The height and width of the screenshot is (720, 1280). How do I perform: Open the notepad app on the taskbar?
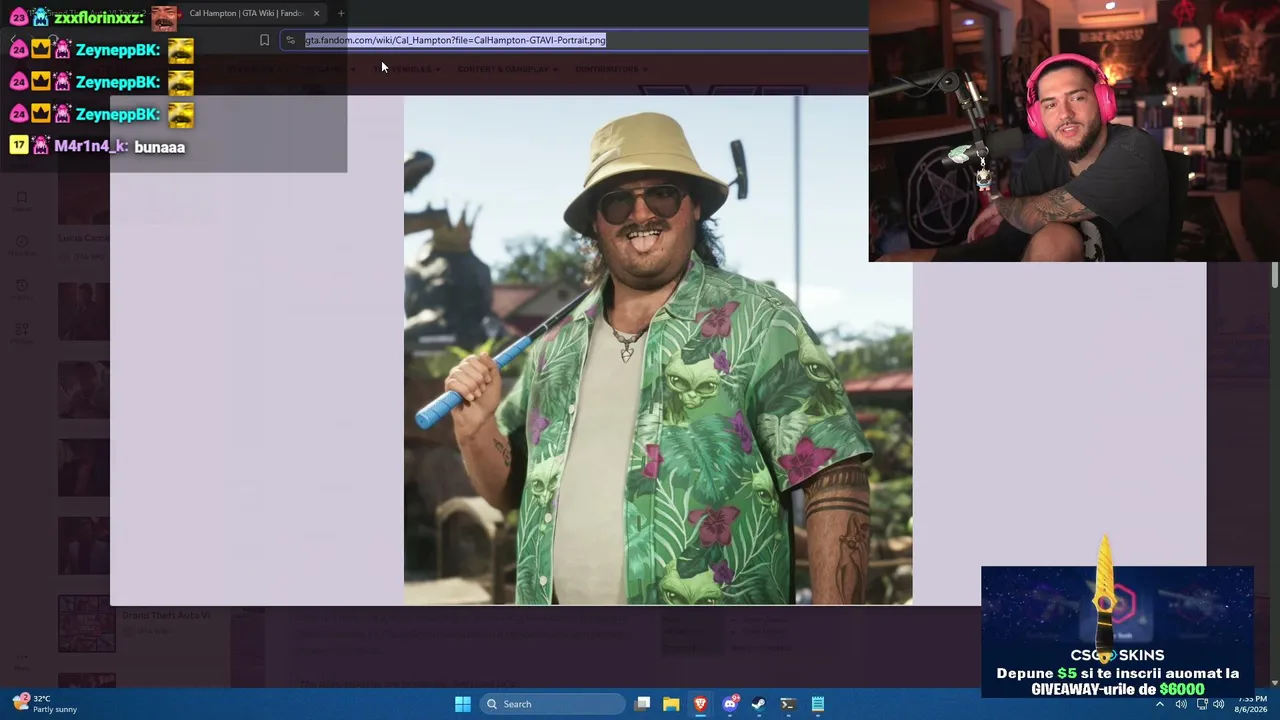pyautogui.click(x=817, y=704)
